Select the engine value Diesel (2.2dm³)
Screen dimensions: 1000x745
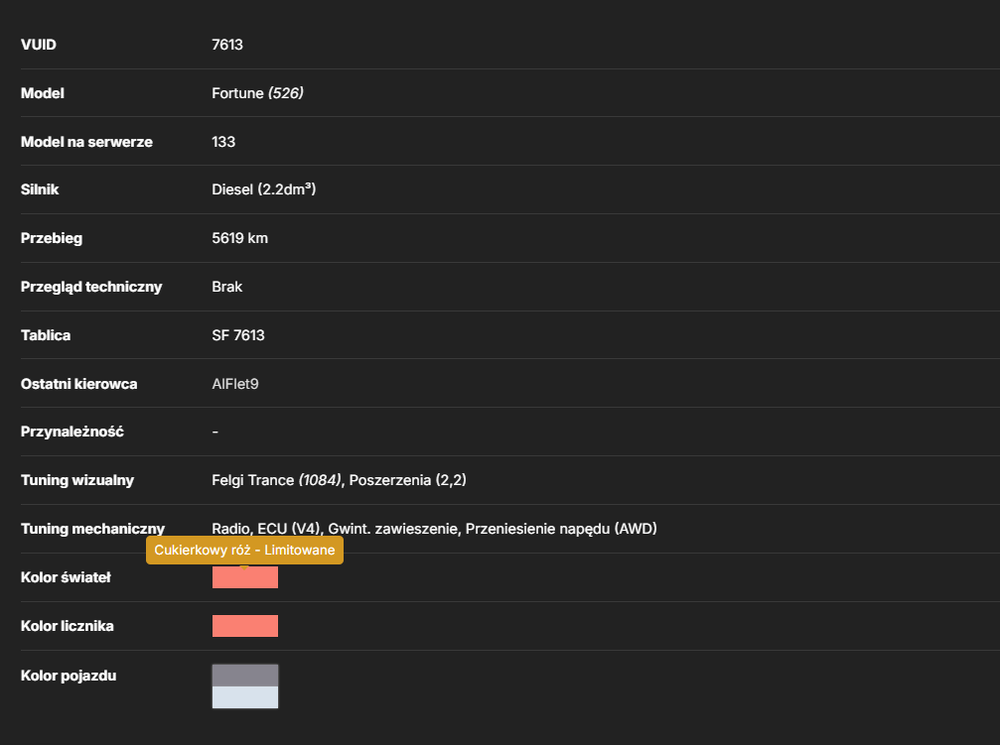click(264, 189)
